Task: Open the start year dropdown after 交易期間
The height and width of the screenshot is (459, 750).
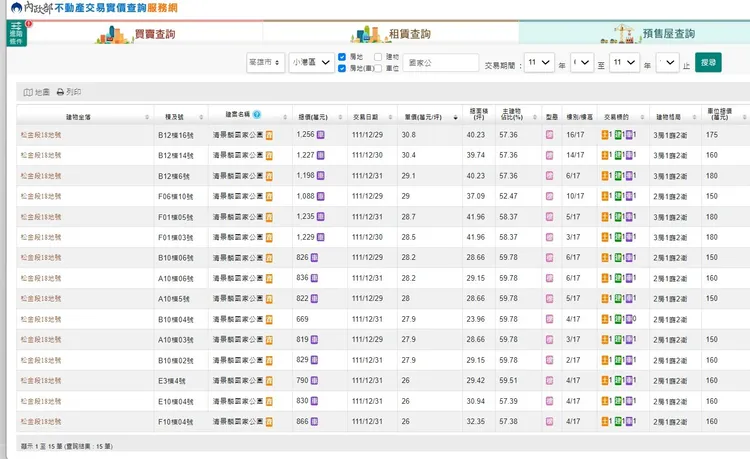Action: [539, 63]
